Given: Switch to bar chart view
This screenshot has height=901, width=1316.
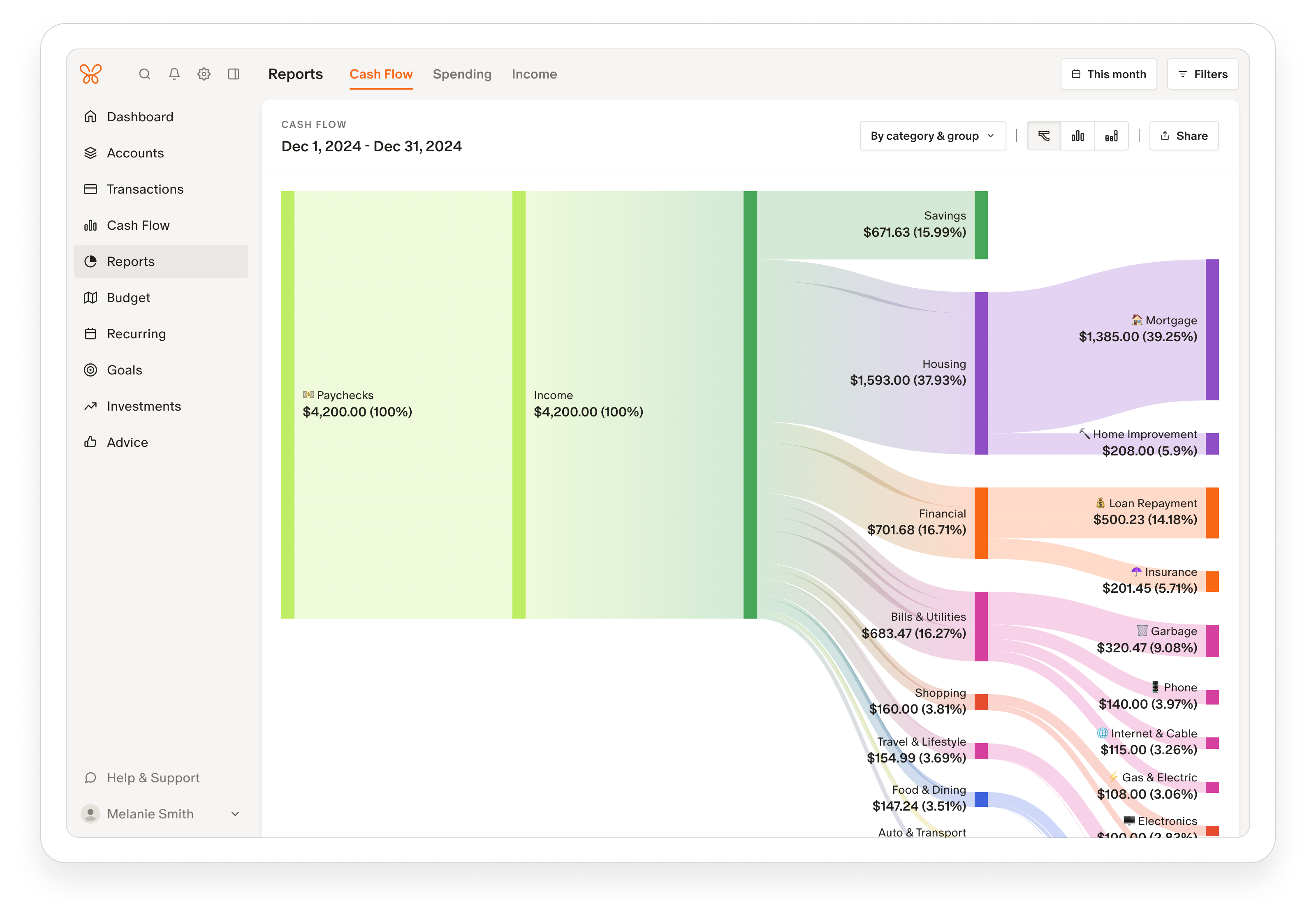Looking at the screenshot, I should tap(1077, 136).
